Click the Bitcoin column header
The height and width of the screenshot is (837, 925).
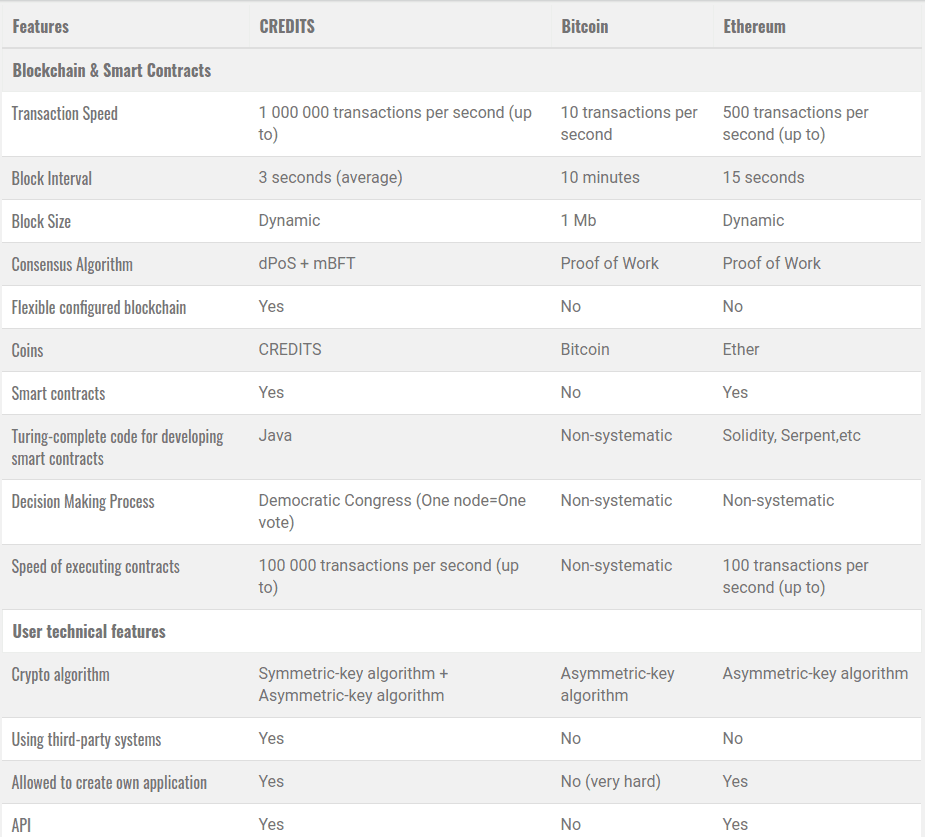pos(584,27)
